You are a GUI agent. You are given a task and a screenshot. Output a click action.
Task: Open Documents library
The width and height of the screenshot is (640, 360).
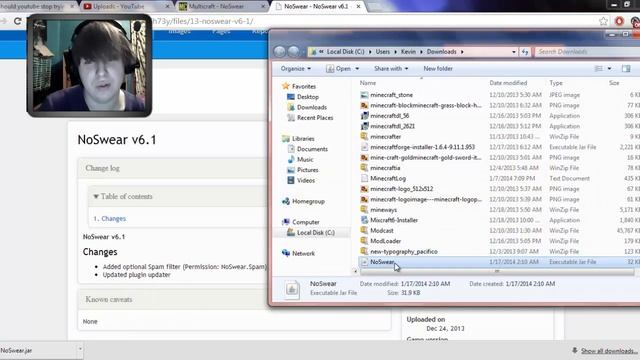312,149
